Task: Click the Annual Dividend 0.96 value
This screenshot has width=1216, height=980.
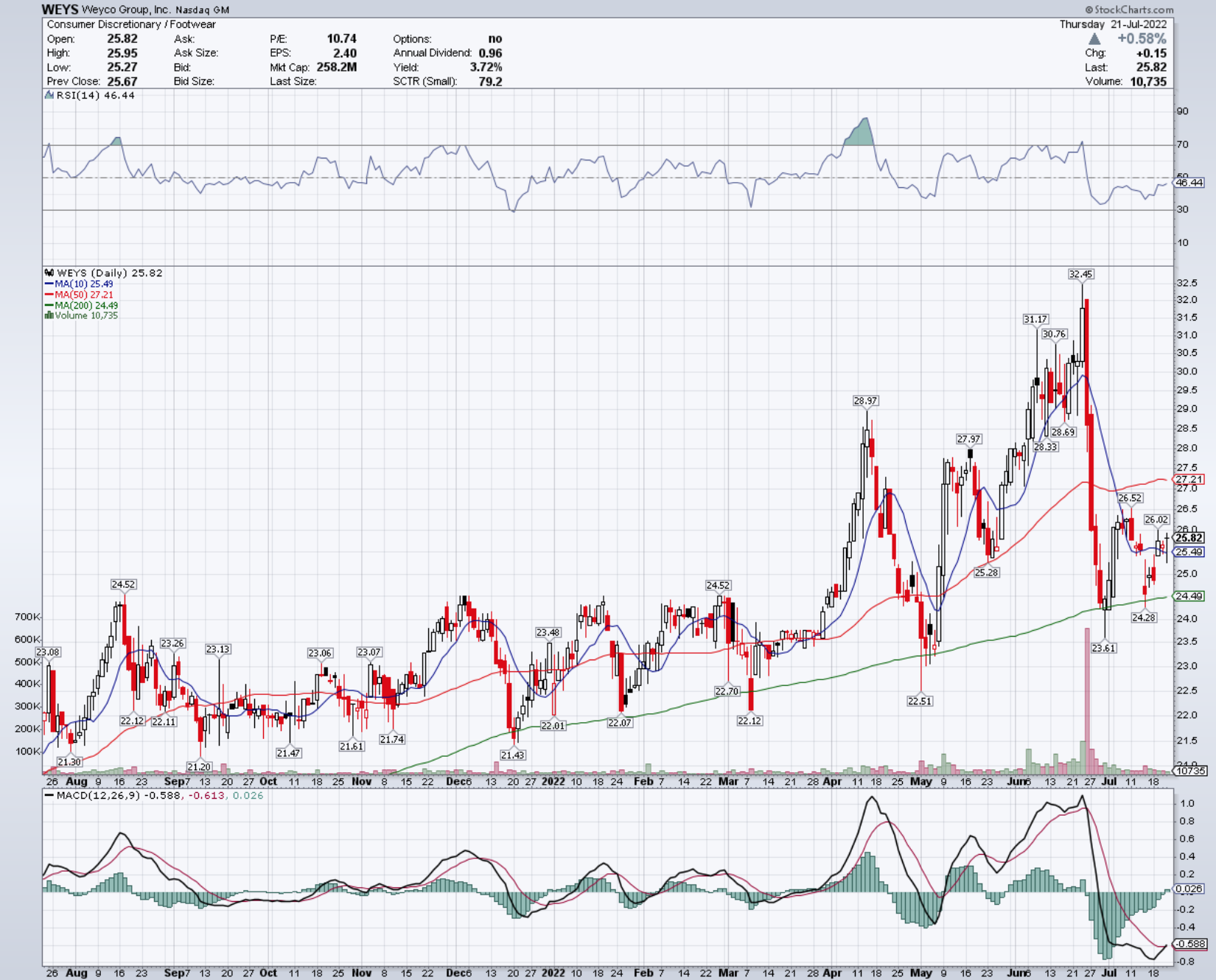Action: pos(490,53)
